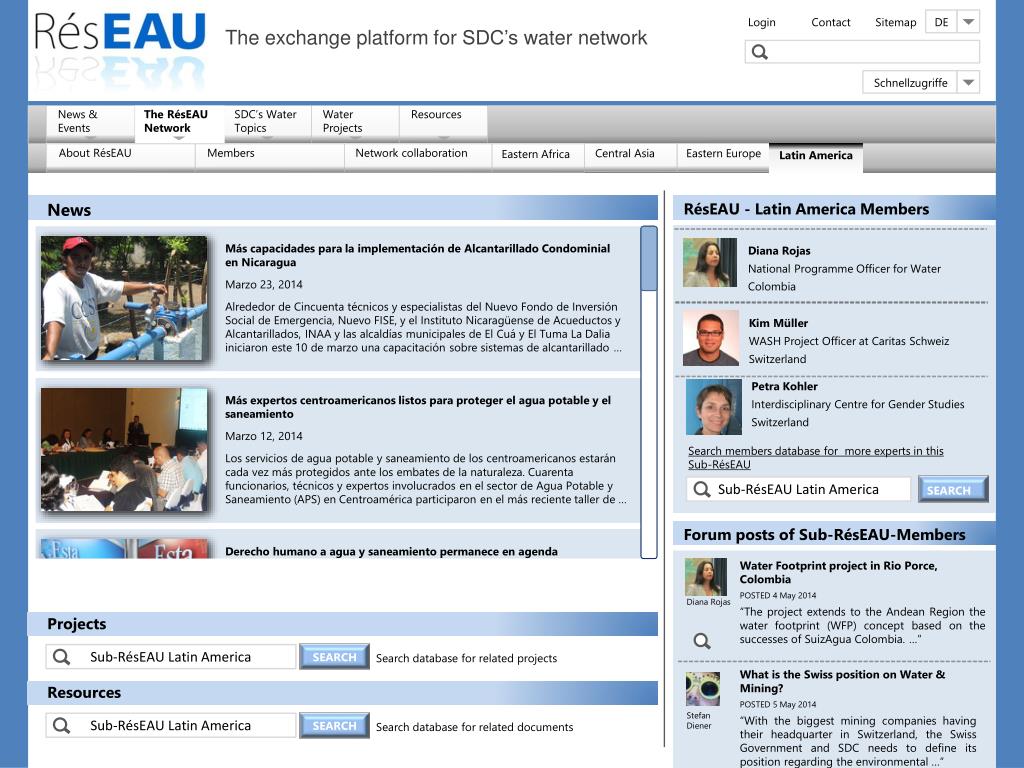1024x768 pixels.
Task: Click Petra Kohler member name
Action: tap(784, 387)
